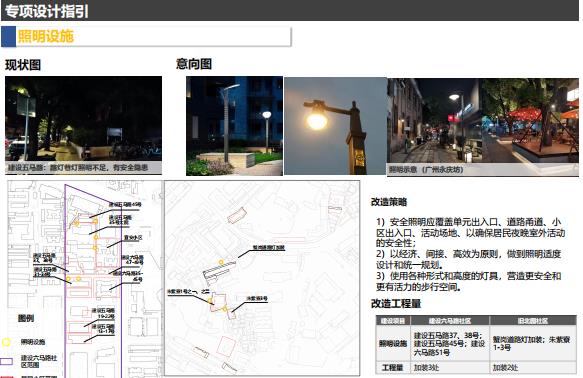The height and width of the screenshot is (378, 583).
Task: Select the photo of lamp posts beside blue building
Action: 234,126
